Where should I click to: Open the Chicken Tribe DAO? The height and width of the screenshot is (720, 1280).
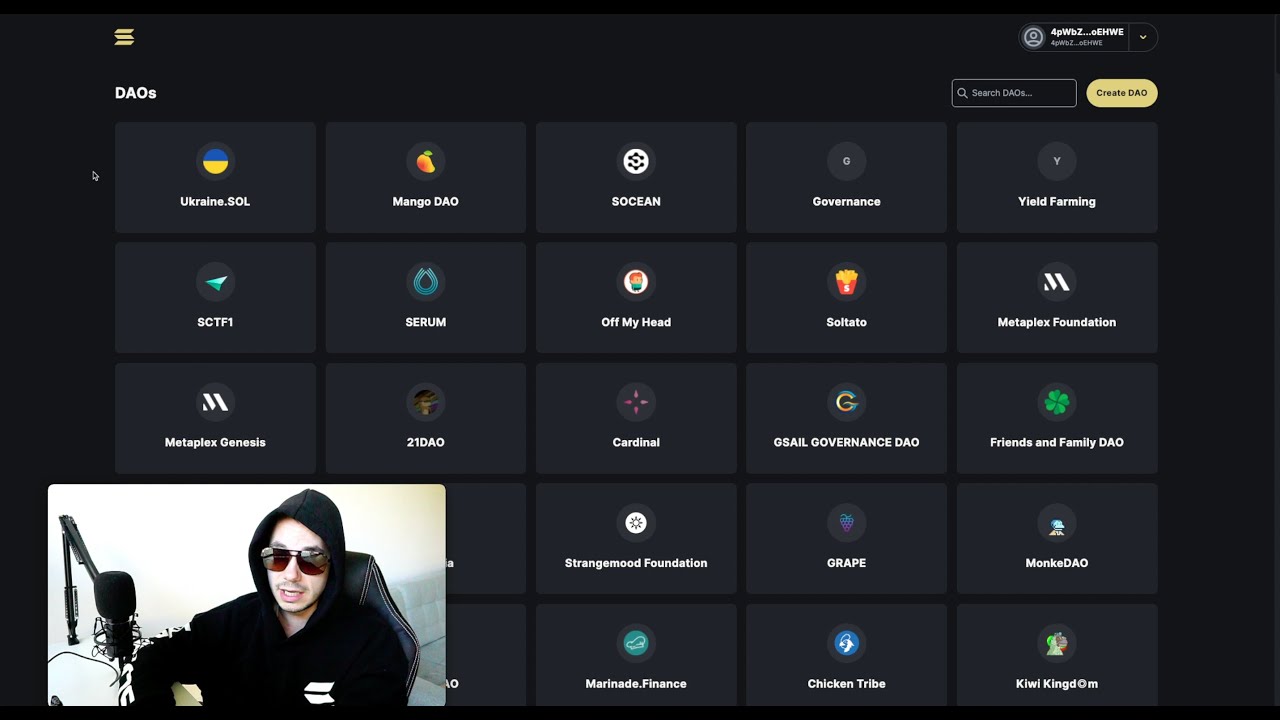click(x=846, y=655)
